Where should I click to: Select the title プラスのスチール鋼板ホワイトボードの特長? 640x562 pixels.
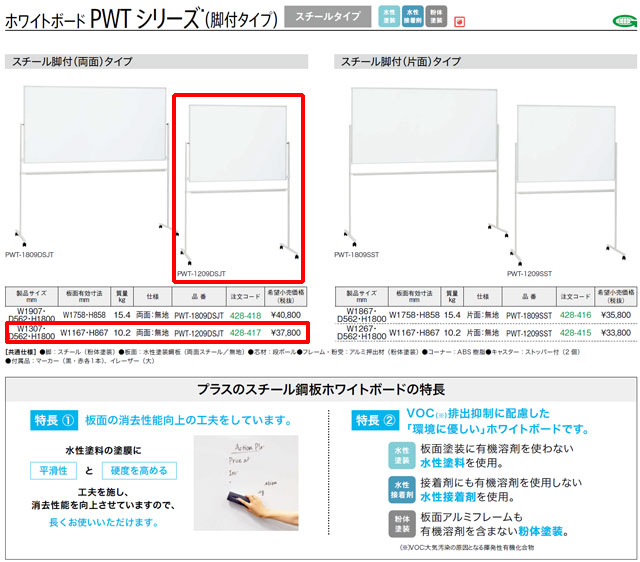[x=321, y=389]
